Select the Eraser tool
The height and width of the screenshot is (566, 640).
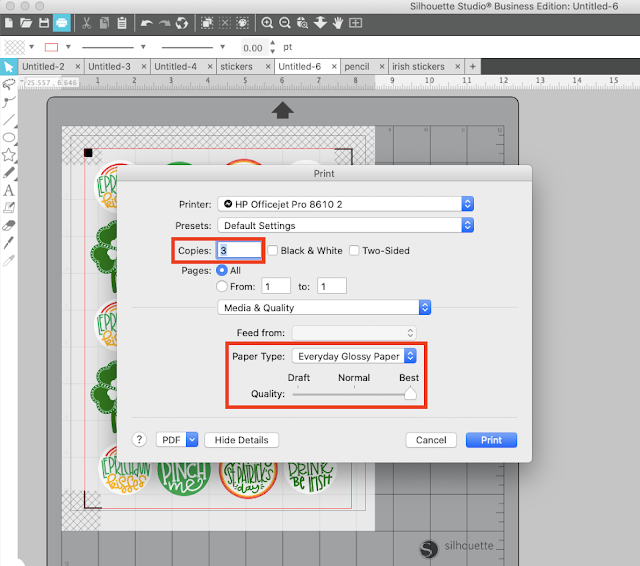tap(9, 225)
